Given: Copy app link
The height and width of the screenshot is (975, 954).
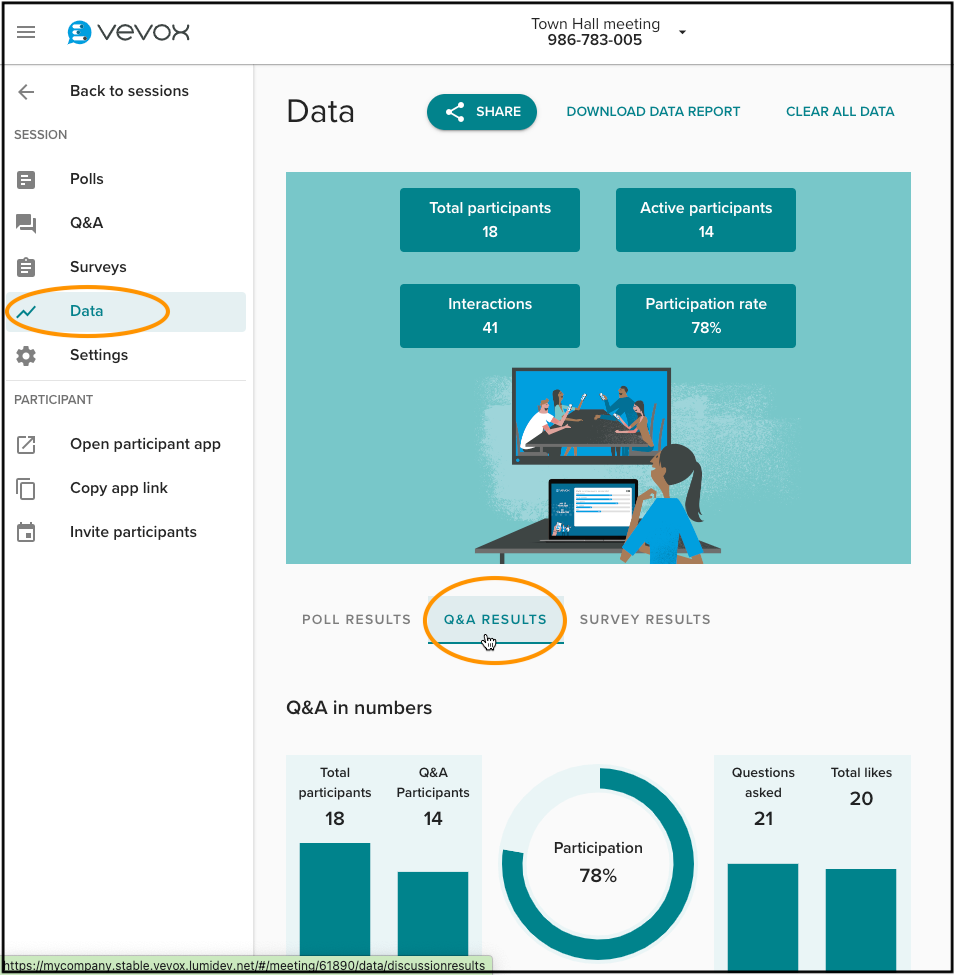Looking at the screenshot, I should (119, 488).
